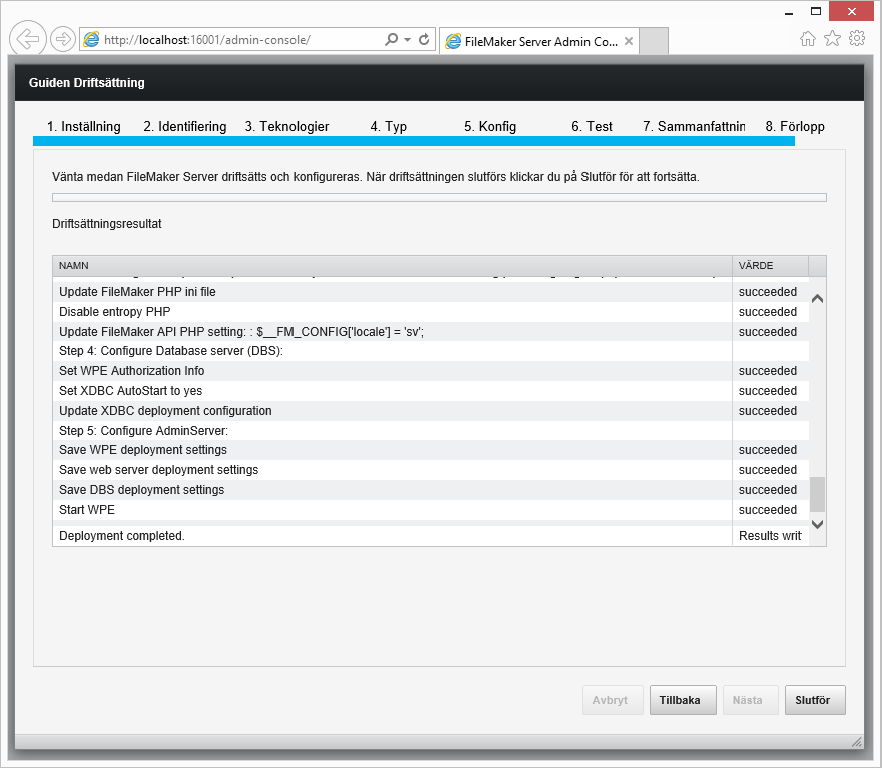
Task: Refresh the page with the reload icon
Action: click(x=424, y=39)
